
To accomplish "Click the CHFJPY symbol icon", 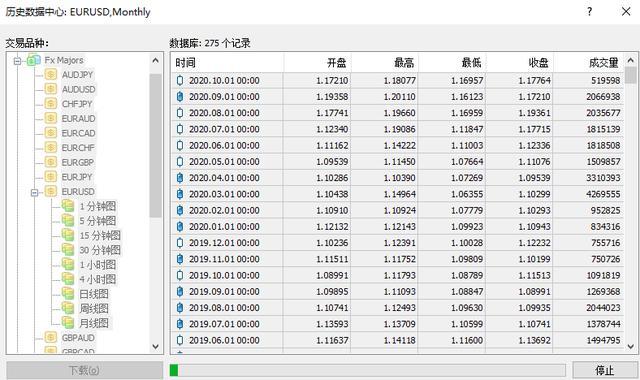I will click(x=51, y=104).
